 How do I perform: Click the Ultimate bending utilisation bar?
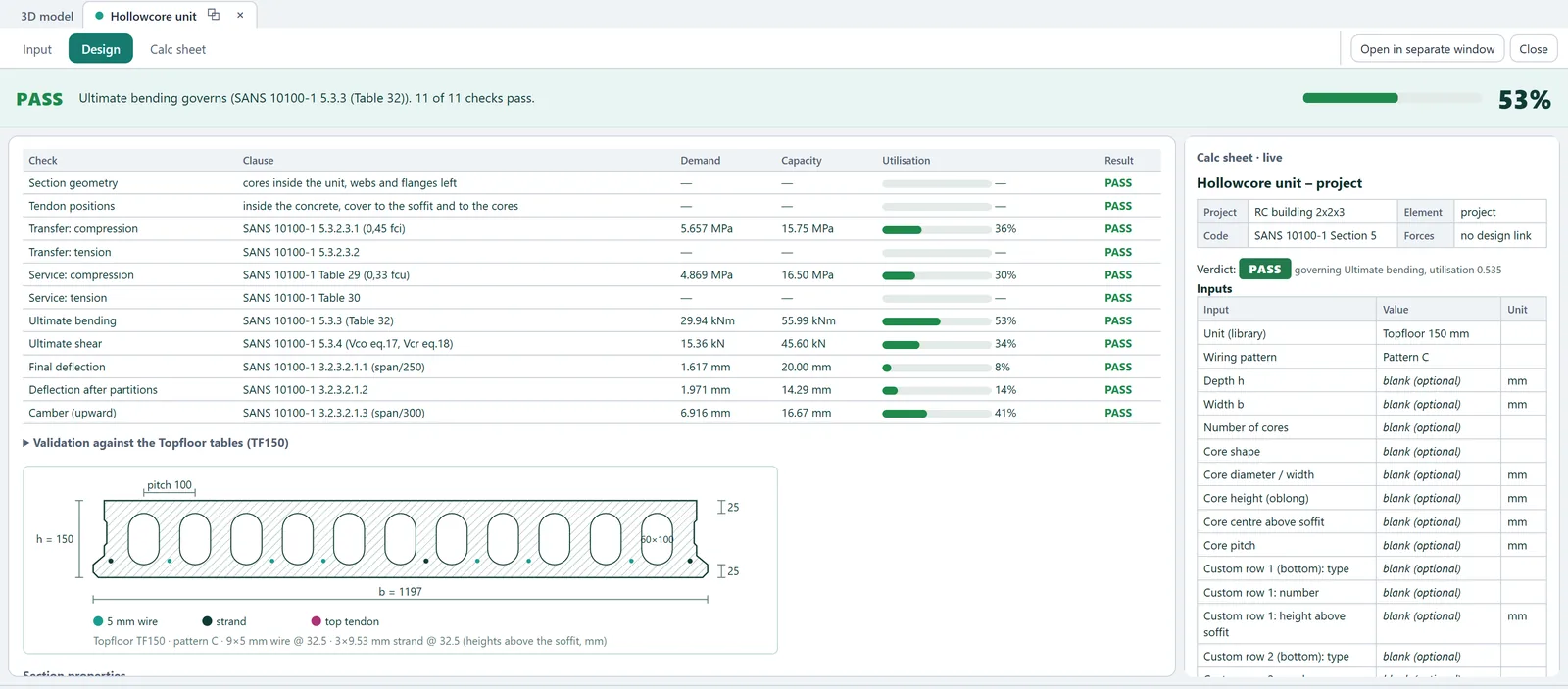tap(937, 321)
